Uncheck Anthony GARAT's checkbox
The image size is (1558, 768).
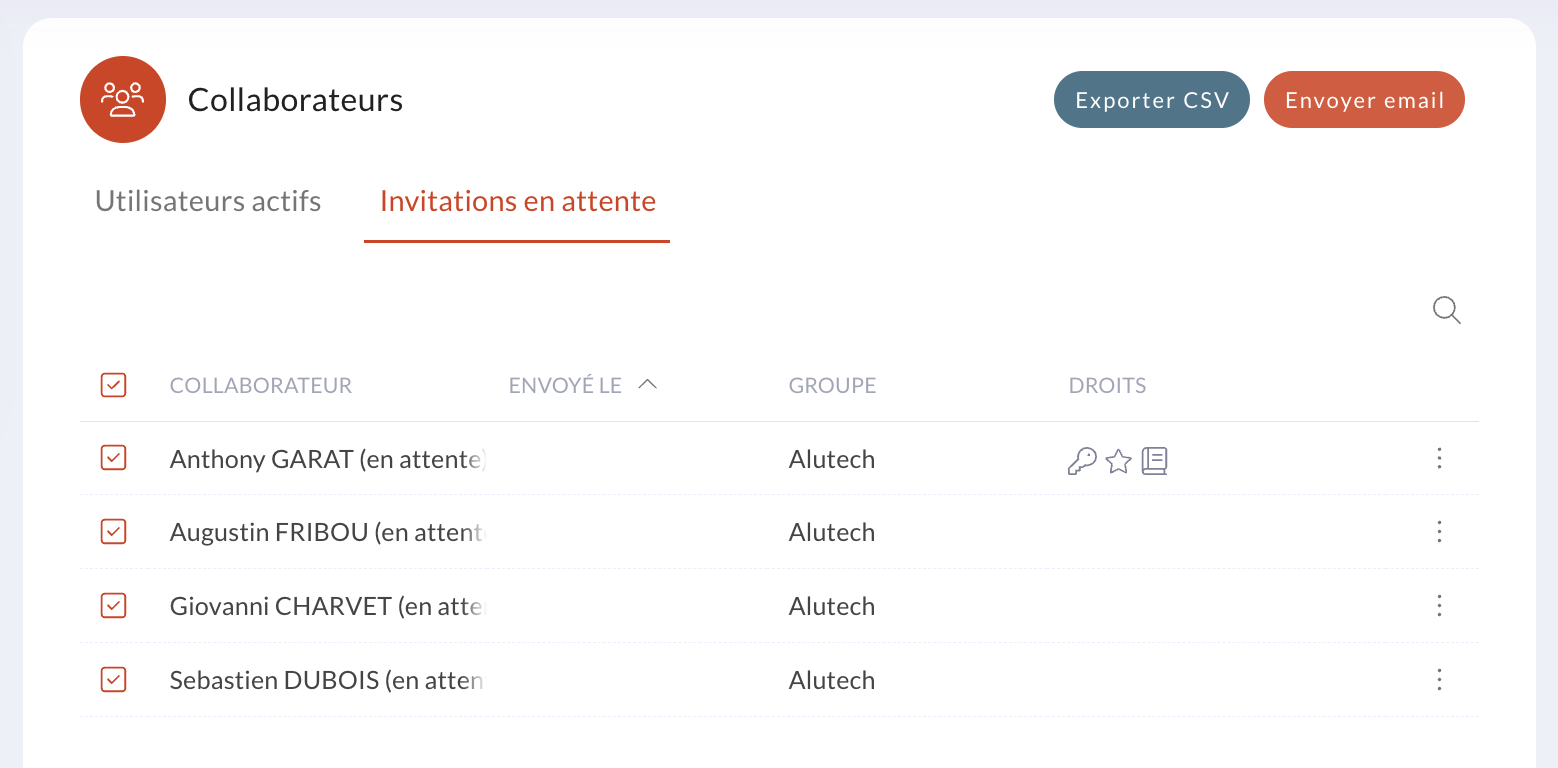(114, 458)
